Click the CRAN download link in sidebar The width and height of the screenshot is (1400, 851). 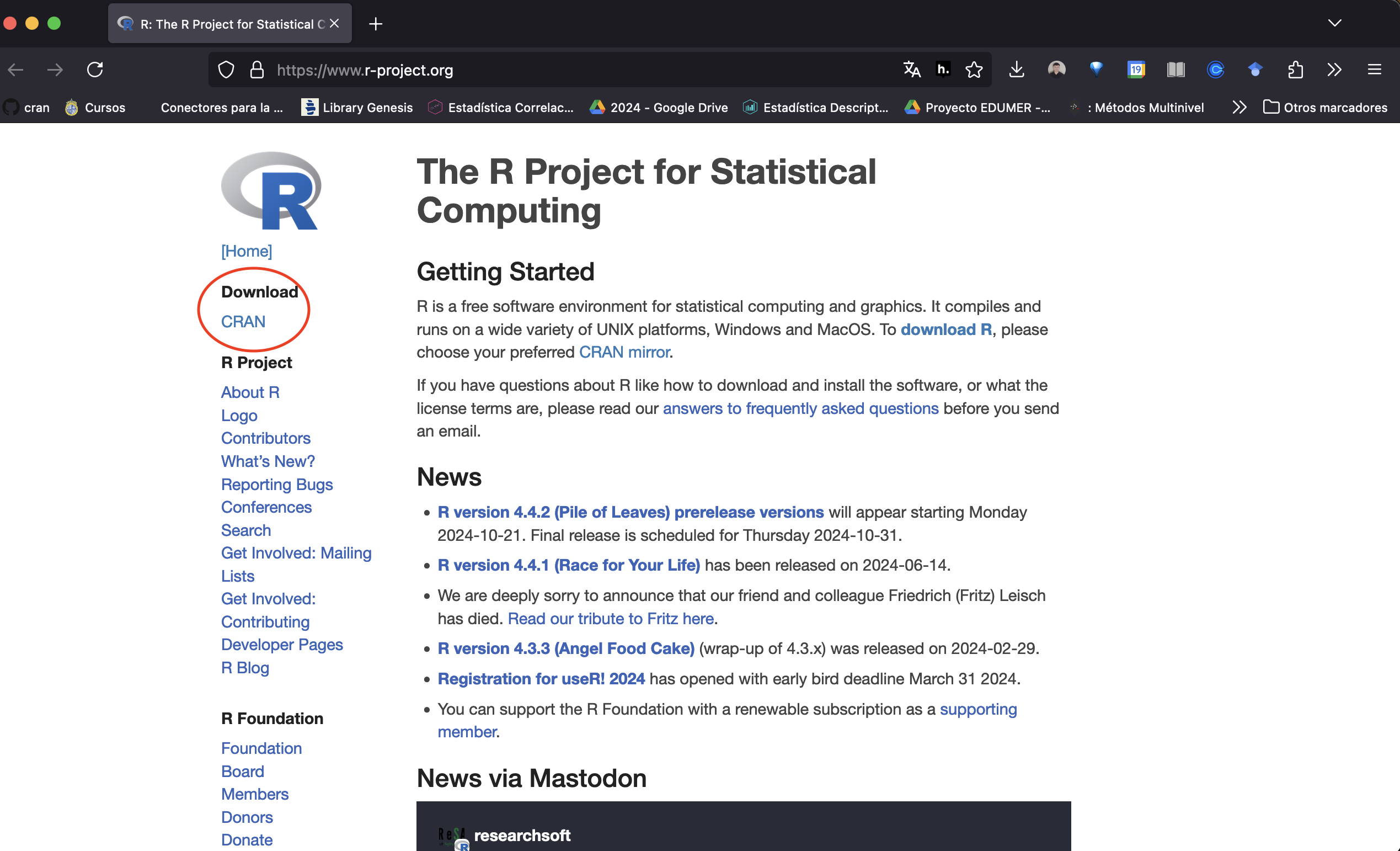point(243,322)
